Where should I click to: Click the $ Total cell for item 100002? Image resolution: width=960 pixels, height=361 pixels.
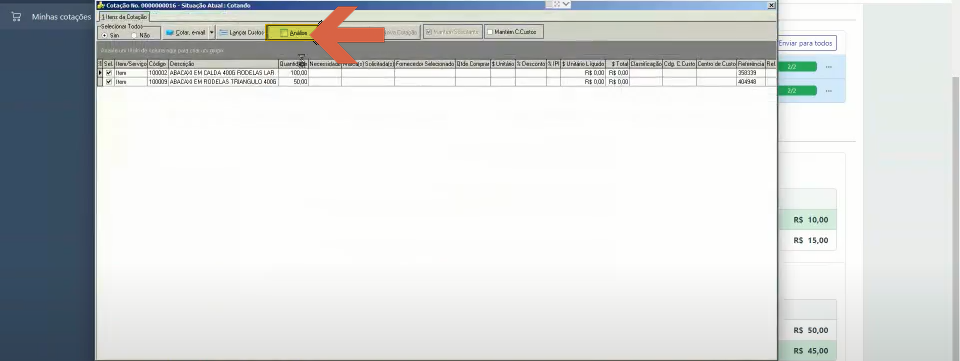pyautogui.click(x=618, y=73)
